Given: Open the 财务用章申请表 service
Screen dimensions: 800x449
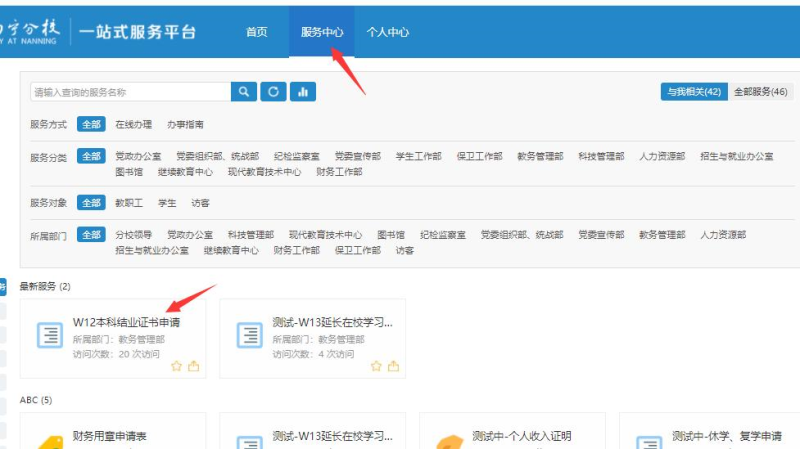Looking at the screenshot, I should [x=110, y=437].
